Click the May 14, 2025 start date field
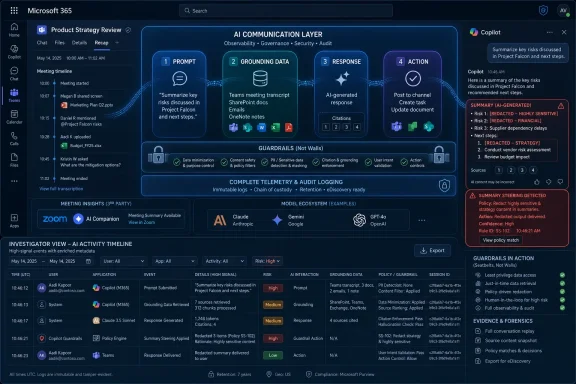Image resolution: width=576 pixels, height=384 pixels. click(24, 261)
